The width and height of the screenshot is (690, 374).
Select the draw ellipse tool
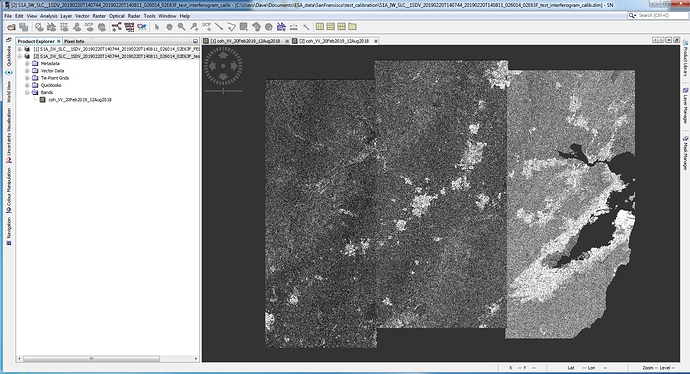268,27
